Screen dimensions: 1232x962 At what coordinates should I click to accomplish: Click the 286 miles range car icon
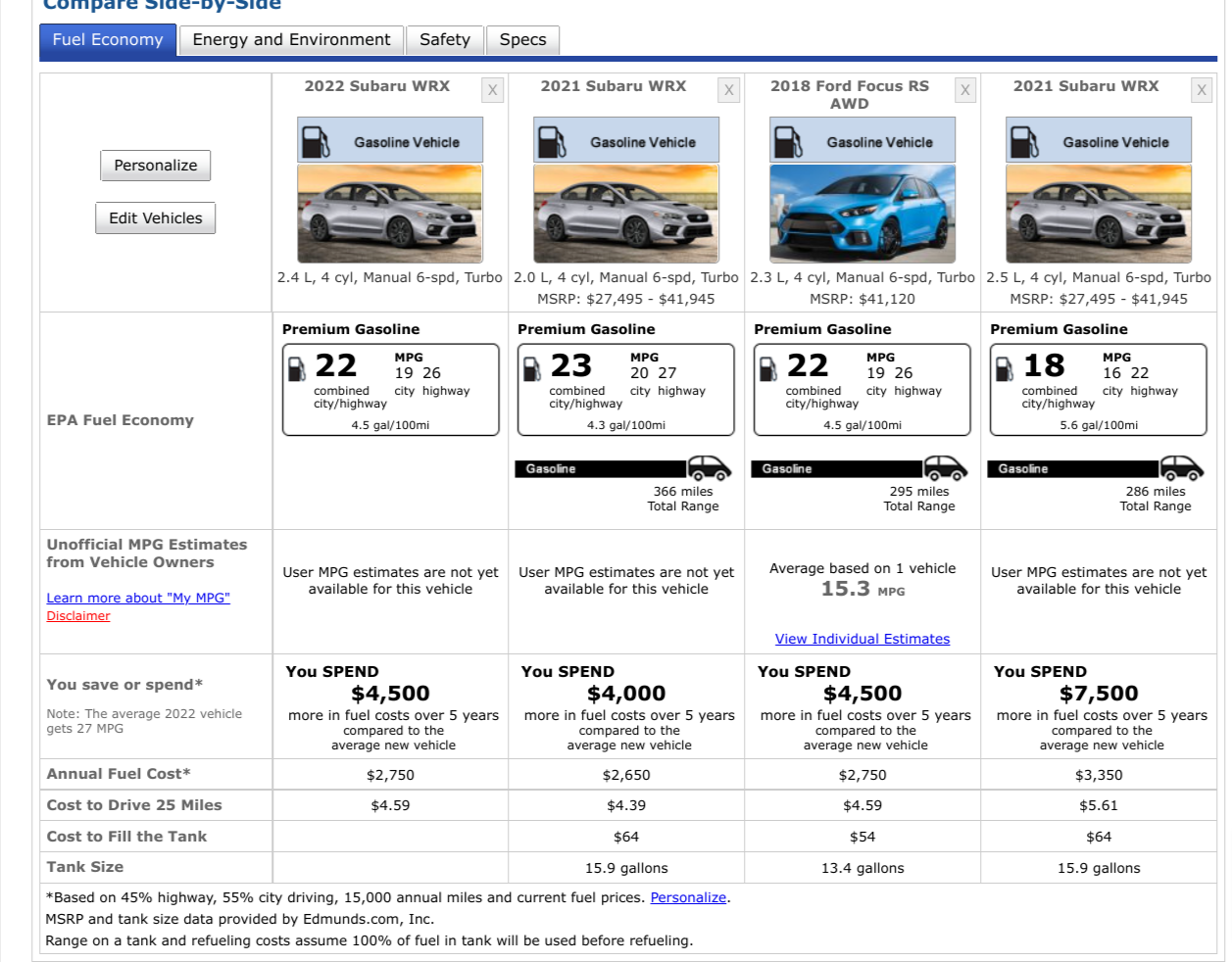[1181, 467]
